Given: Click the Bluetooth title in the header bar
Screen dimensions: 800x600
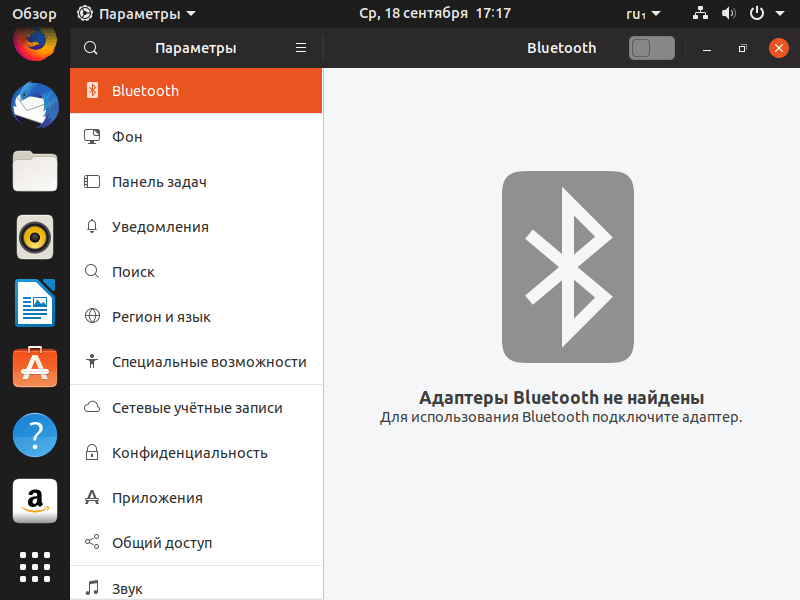Looking at the screenshot, I should click(x=561, y=47).
